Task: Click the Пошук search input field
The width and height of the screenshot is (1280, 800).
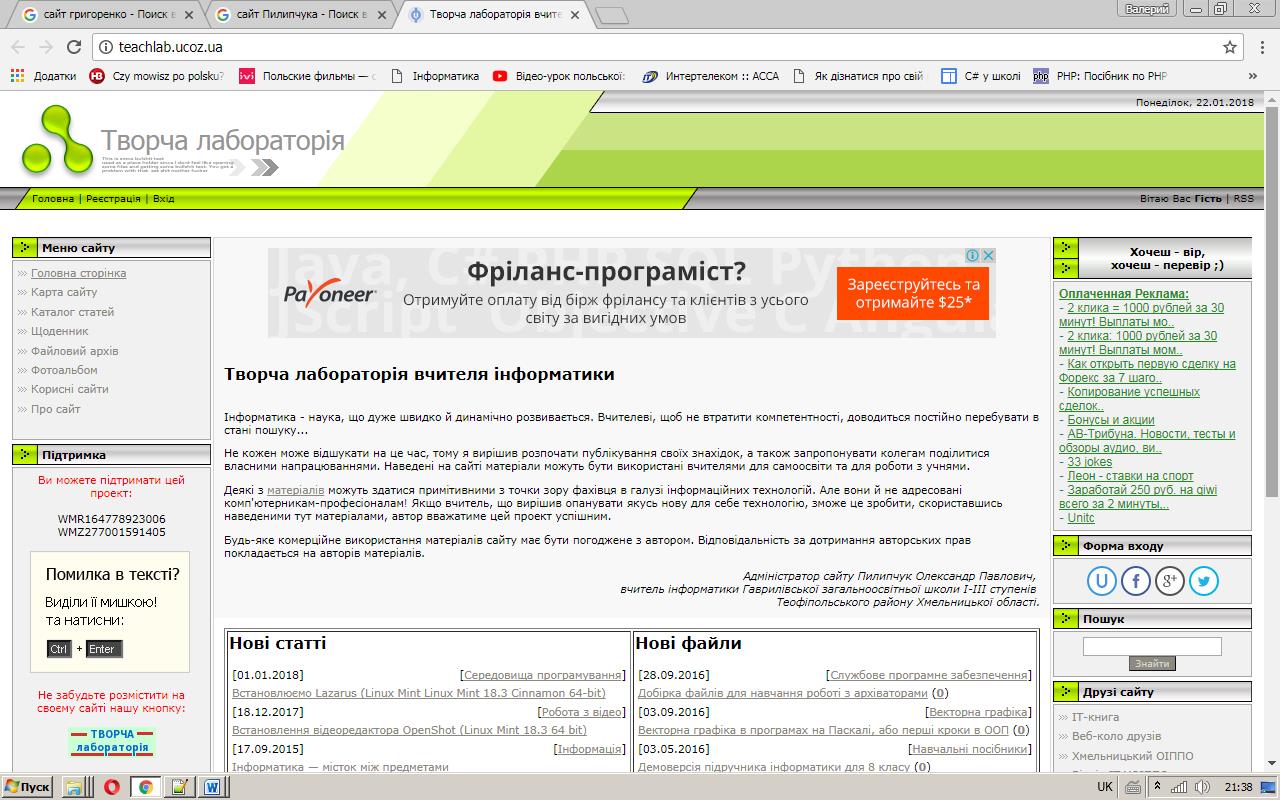Action: click(x=1152, y=646)
